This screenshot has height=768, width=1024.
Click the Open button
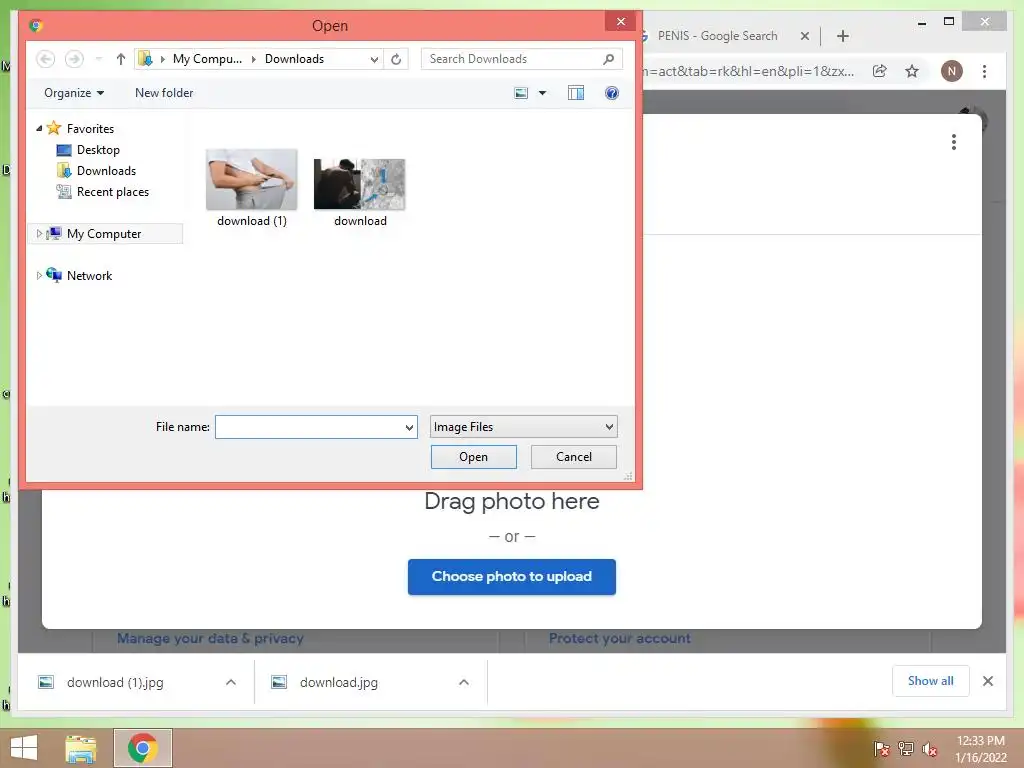[x=473, y=456]
